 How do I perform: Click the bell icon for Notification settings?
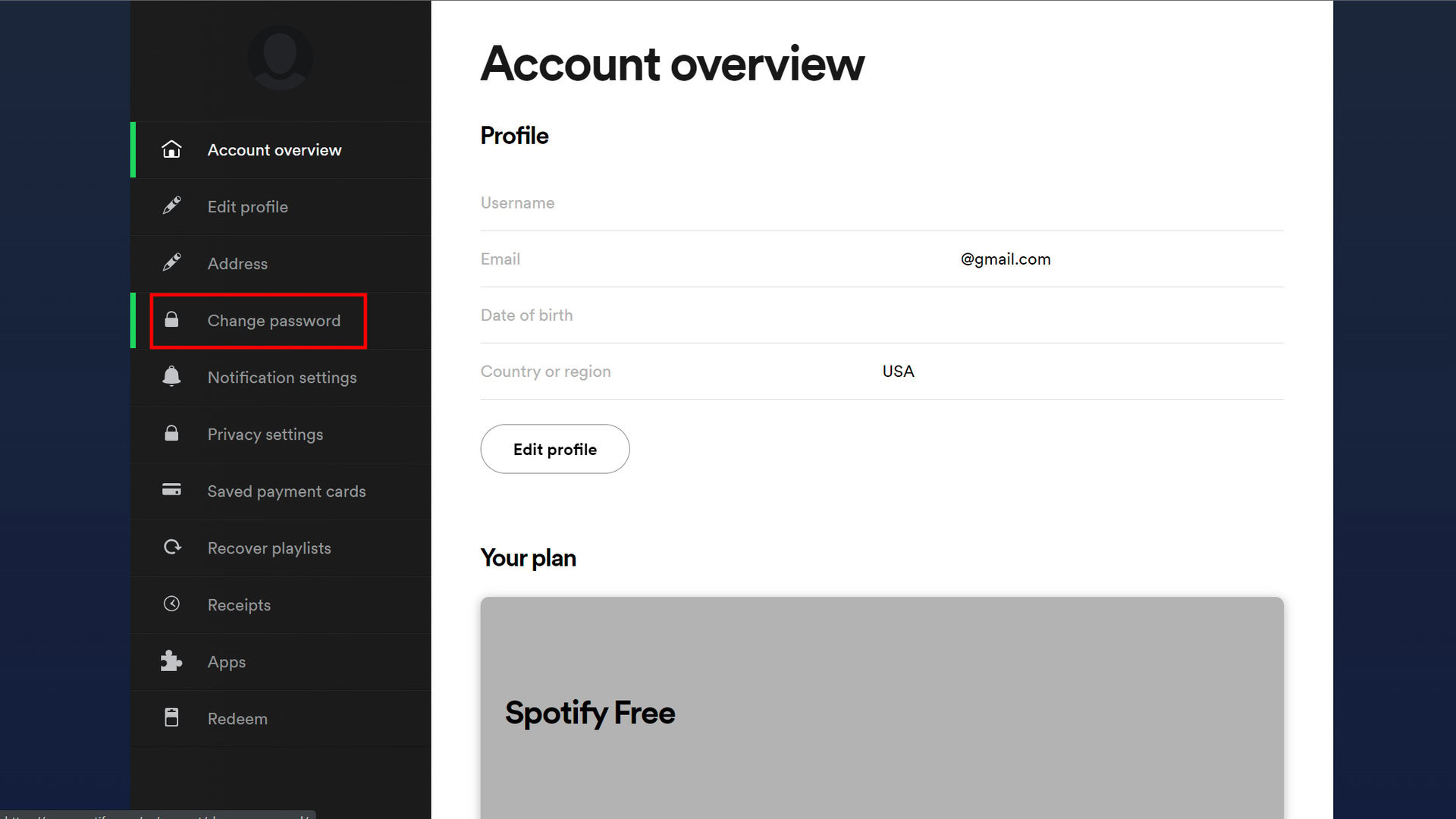click(x=171, y=376)
